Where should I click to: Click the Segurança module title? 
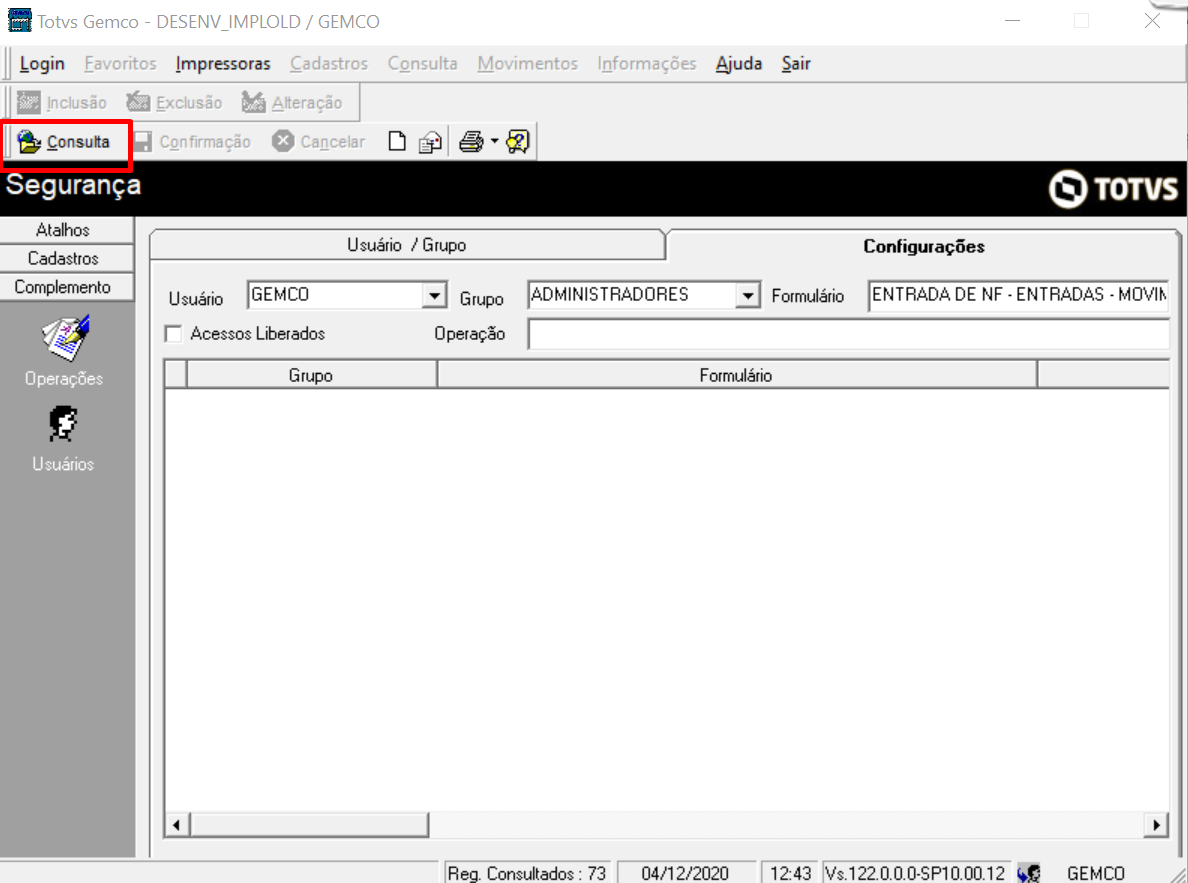[73, 185]
